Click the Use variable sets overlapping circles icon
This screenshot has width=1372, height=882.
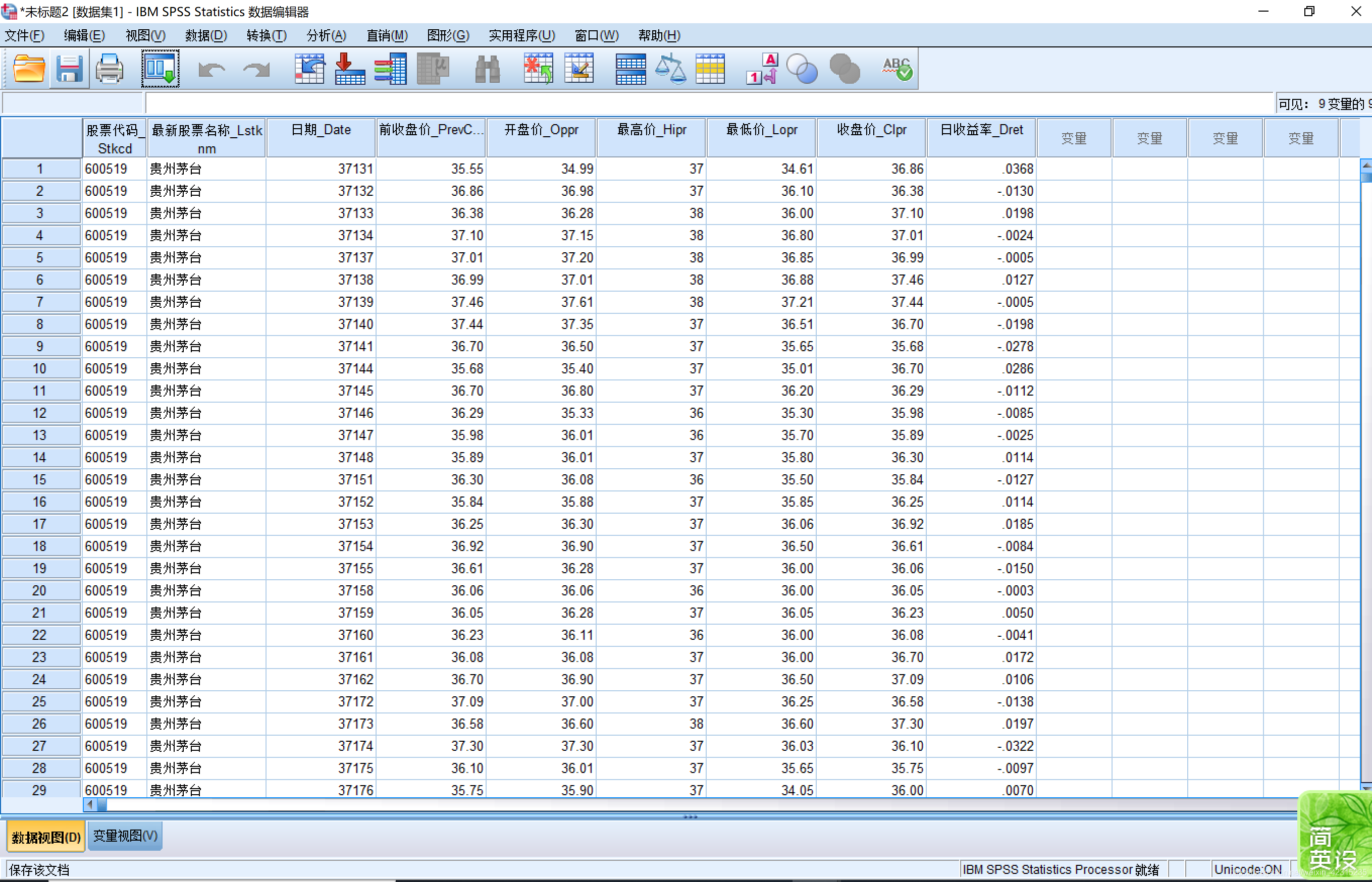coord(802,69)
